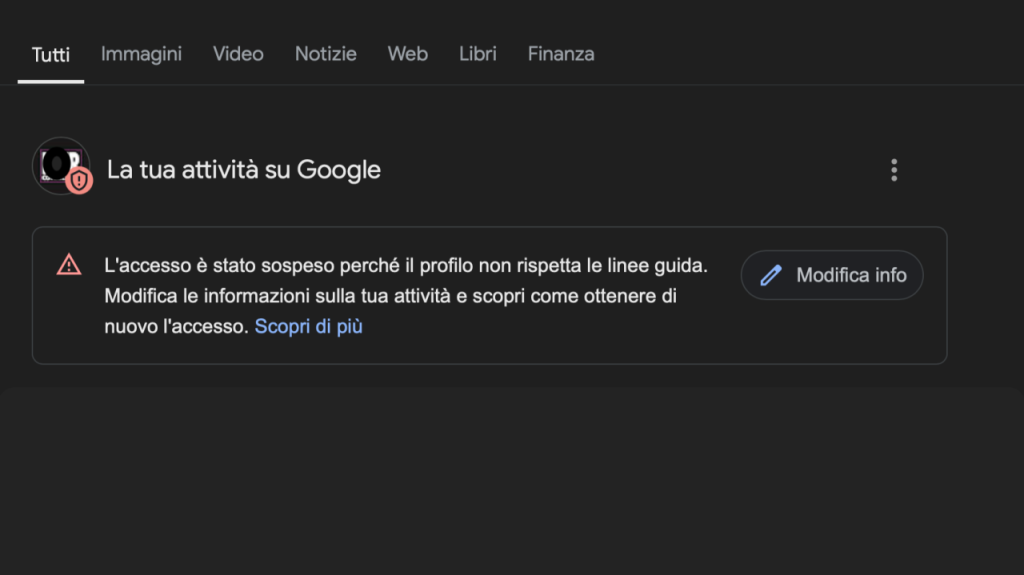The height and width of the screenshot is (575, 1024).
Task: Open the Video search tab
Action: click(238, 54)
